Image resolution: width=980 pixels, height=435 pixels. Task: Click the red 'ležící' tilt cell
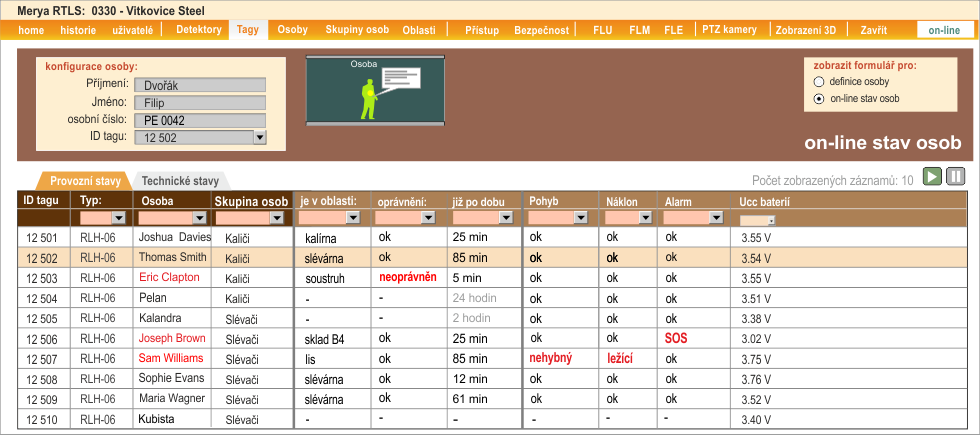pyautogui.click(x=621, y=358)
